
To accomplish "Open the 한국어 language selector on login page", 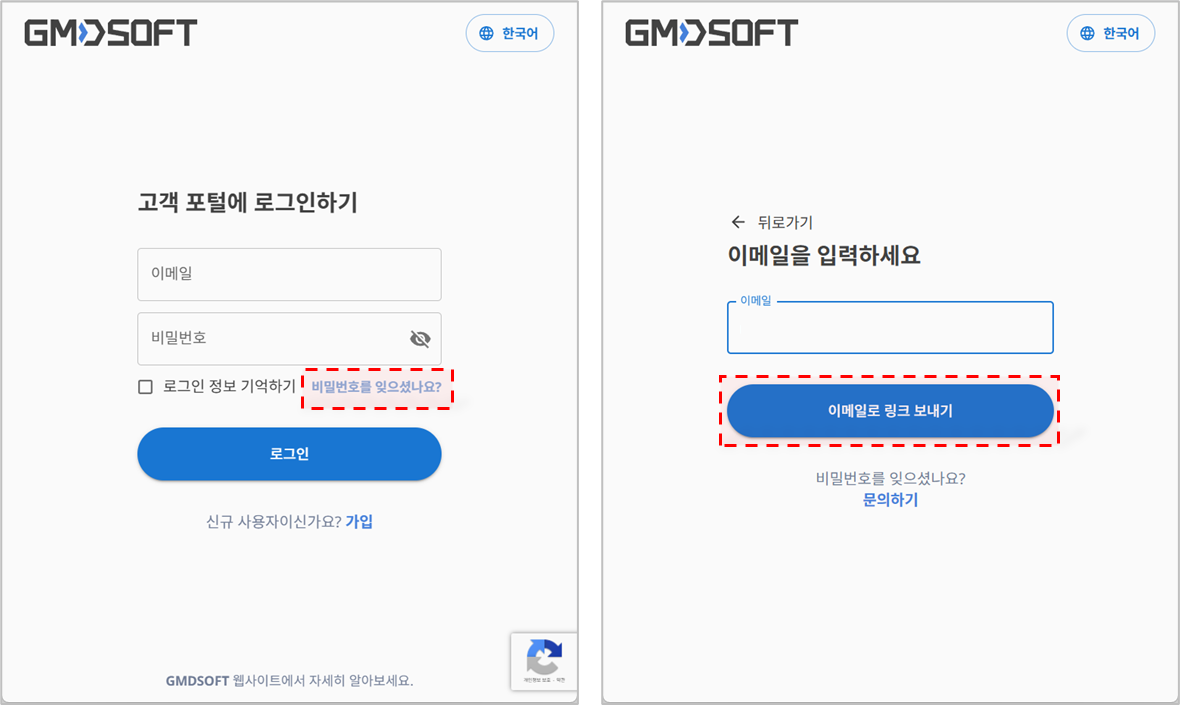I will click(510, 33).
